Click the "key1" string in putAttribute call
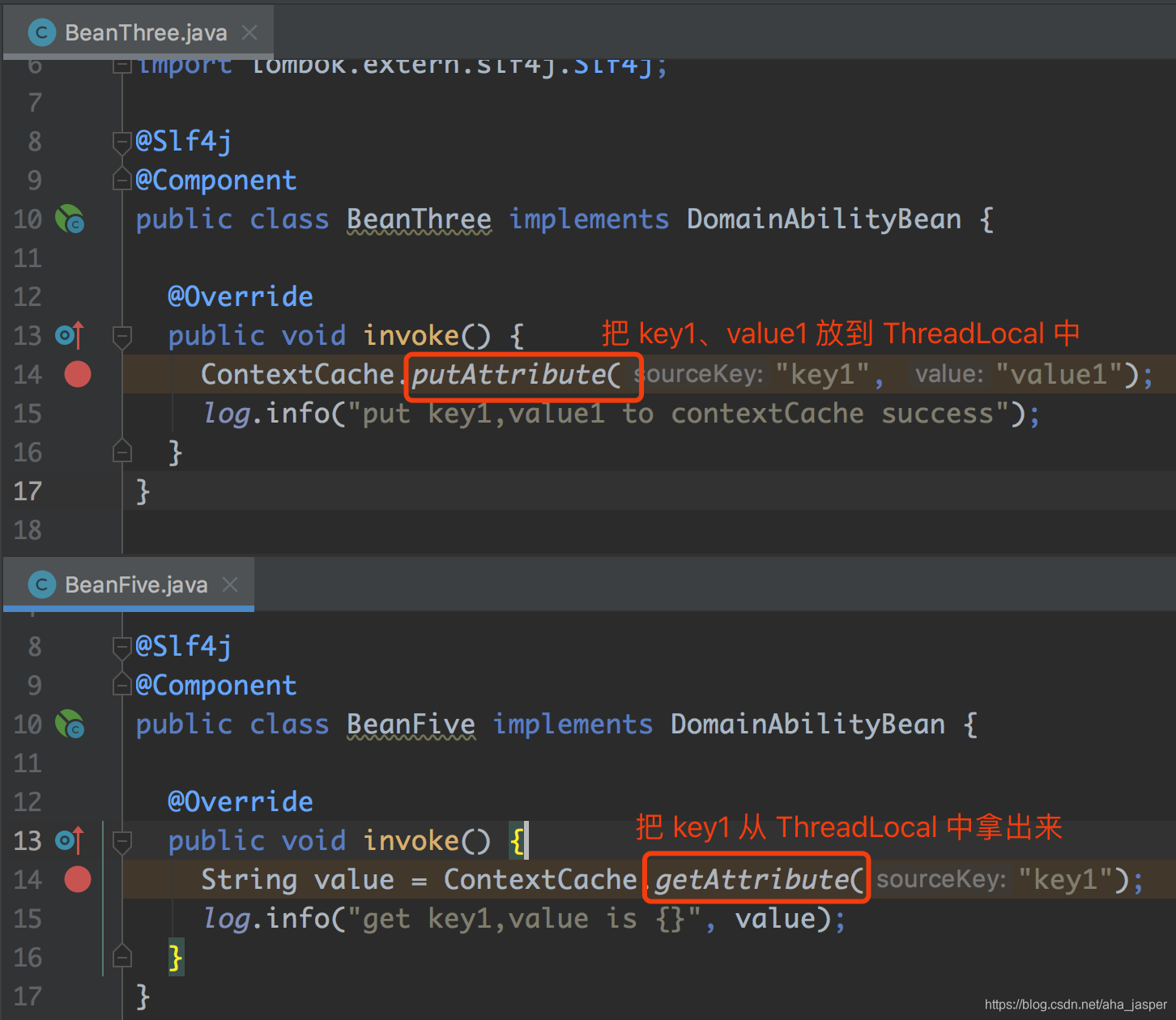1176x1020 pixels. (822, 375)
